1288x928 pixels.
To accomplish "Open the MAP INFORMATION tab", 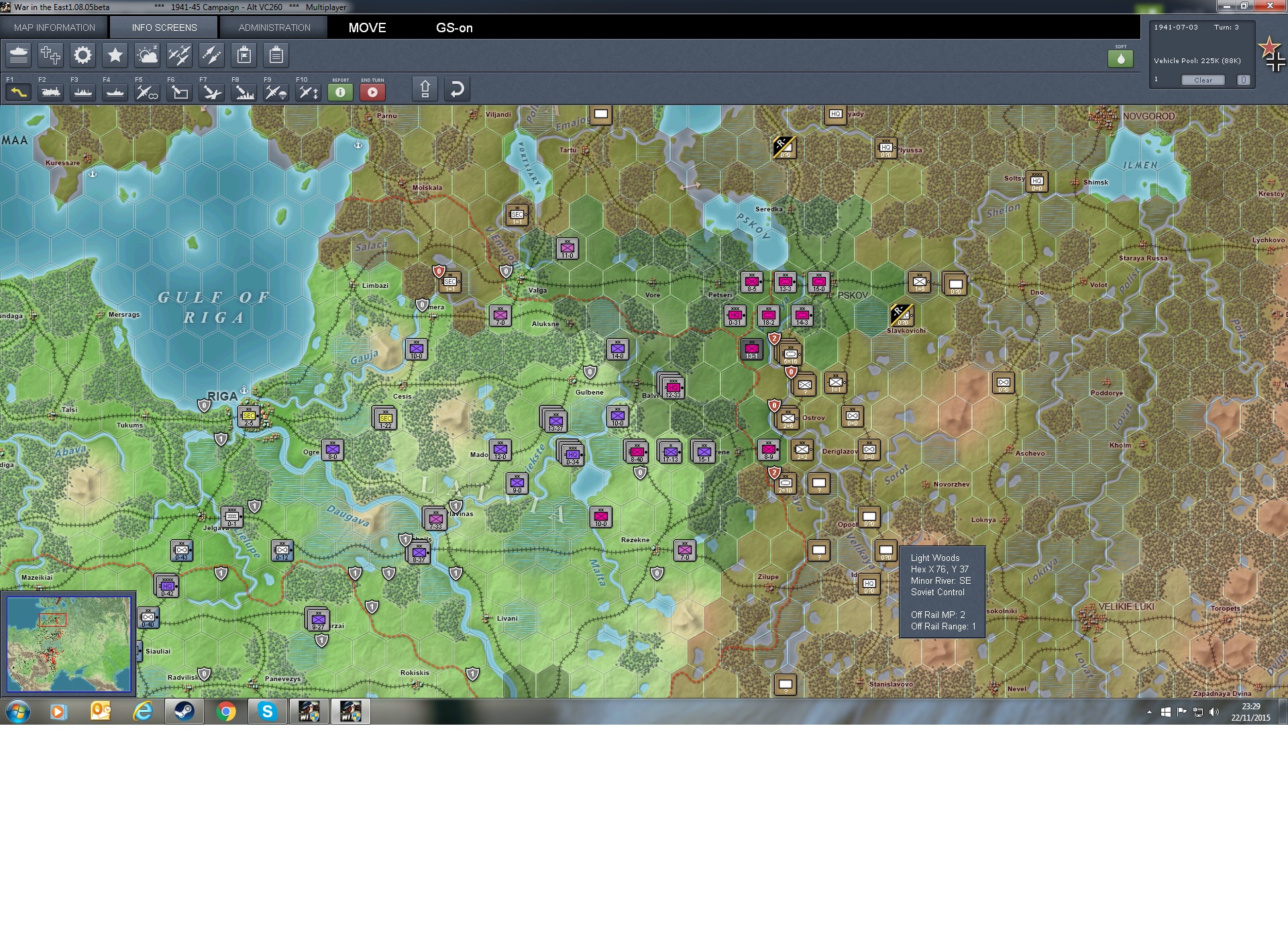I will pyautogui.click(x=54, y=28).
